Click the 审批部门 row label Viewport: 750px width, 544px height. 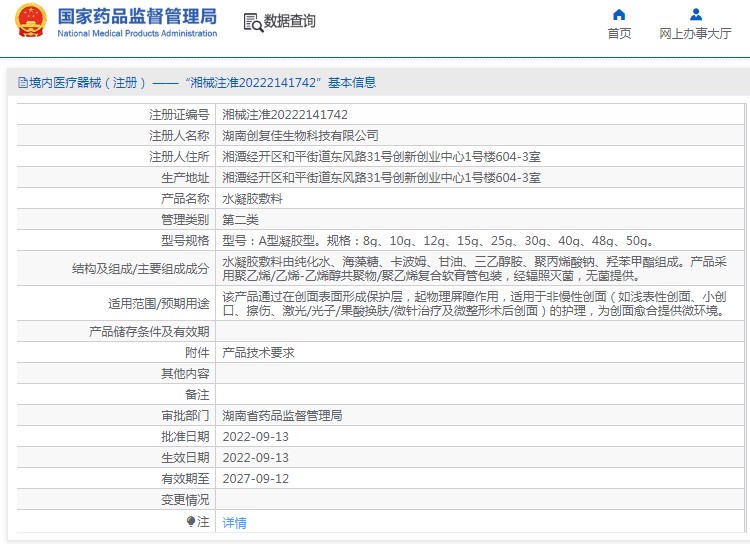coord(185,415)
